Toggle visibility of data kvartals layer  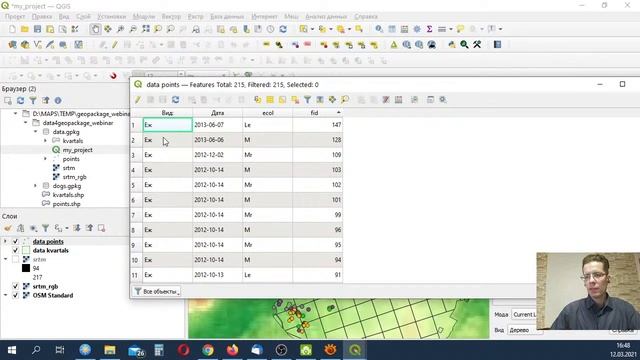(16, 251)
